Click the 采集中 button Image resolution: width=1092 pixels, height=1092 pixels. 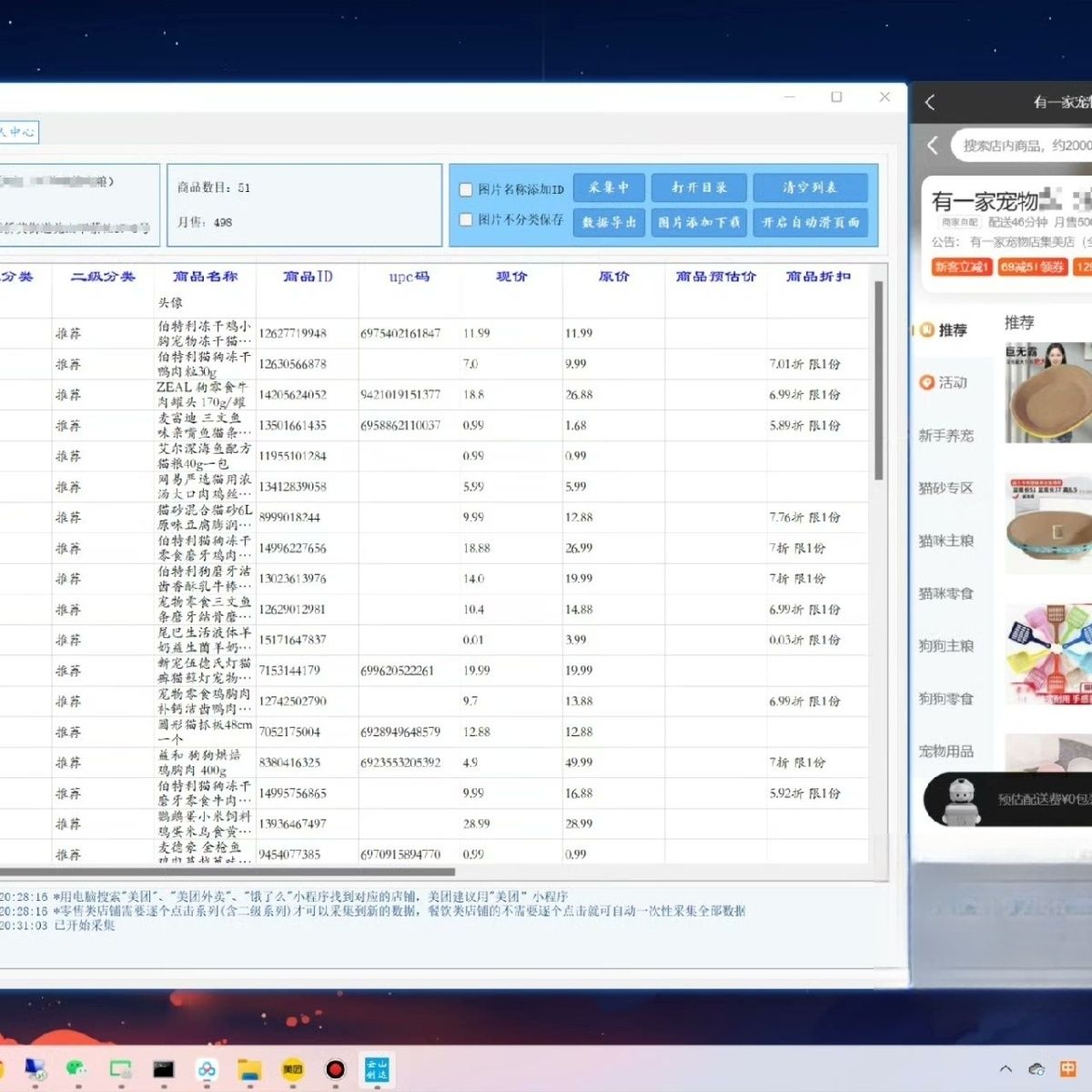tap(609, 187)
